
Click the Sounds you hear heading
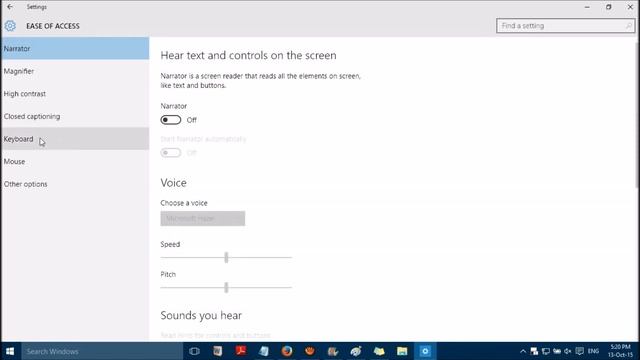[201, 315]
